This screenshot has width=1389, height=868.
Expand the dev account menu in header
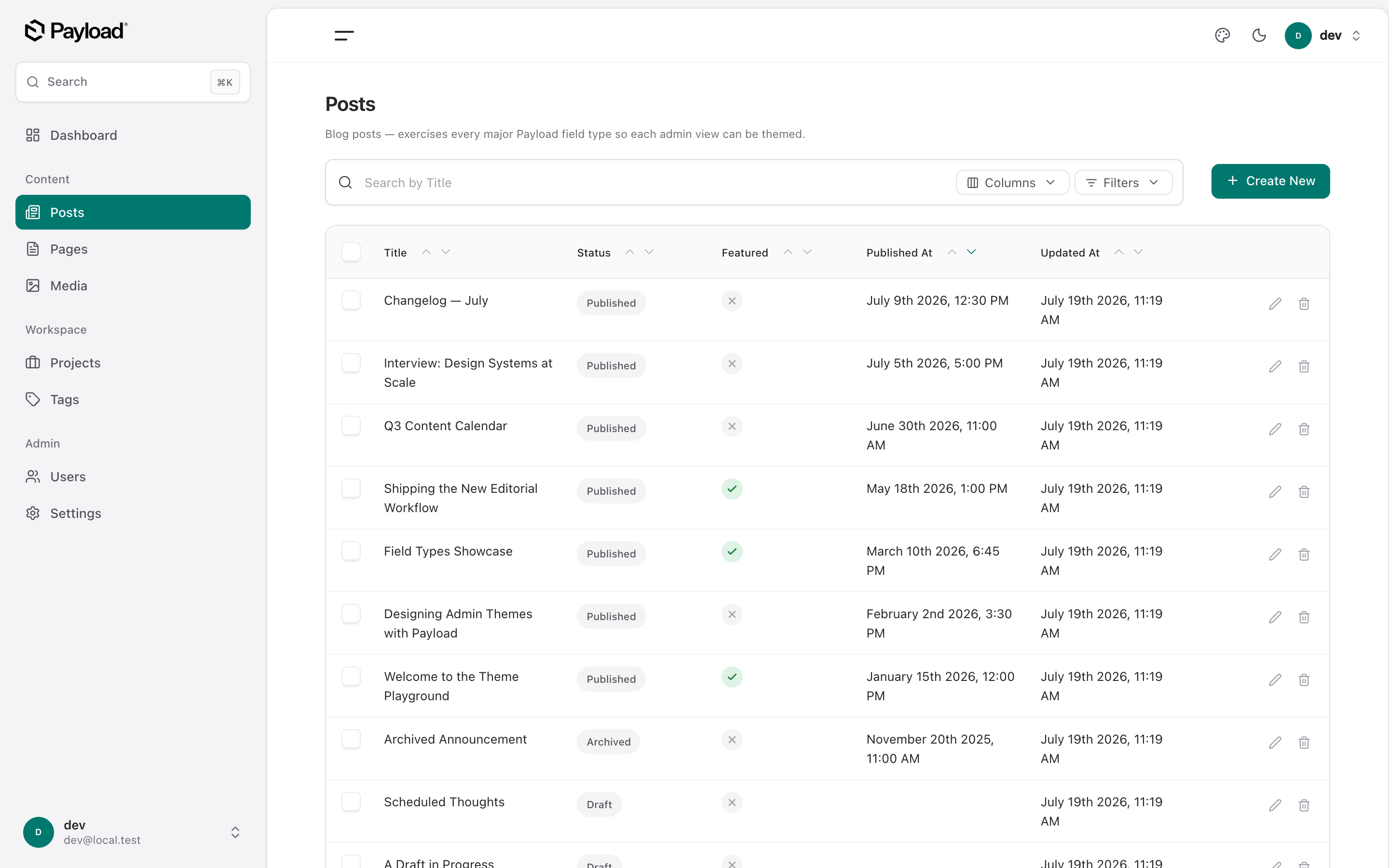click(1356, 36)
